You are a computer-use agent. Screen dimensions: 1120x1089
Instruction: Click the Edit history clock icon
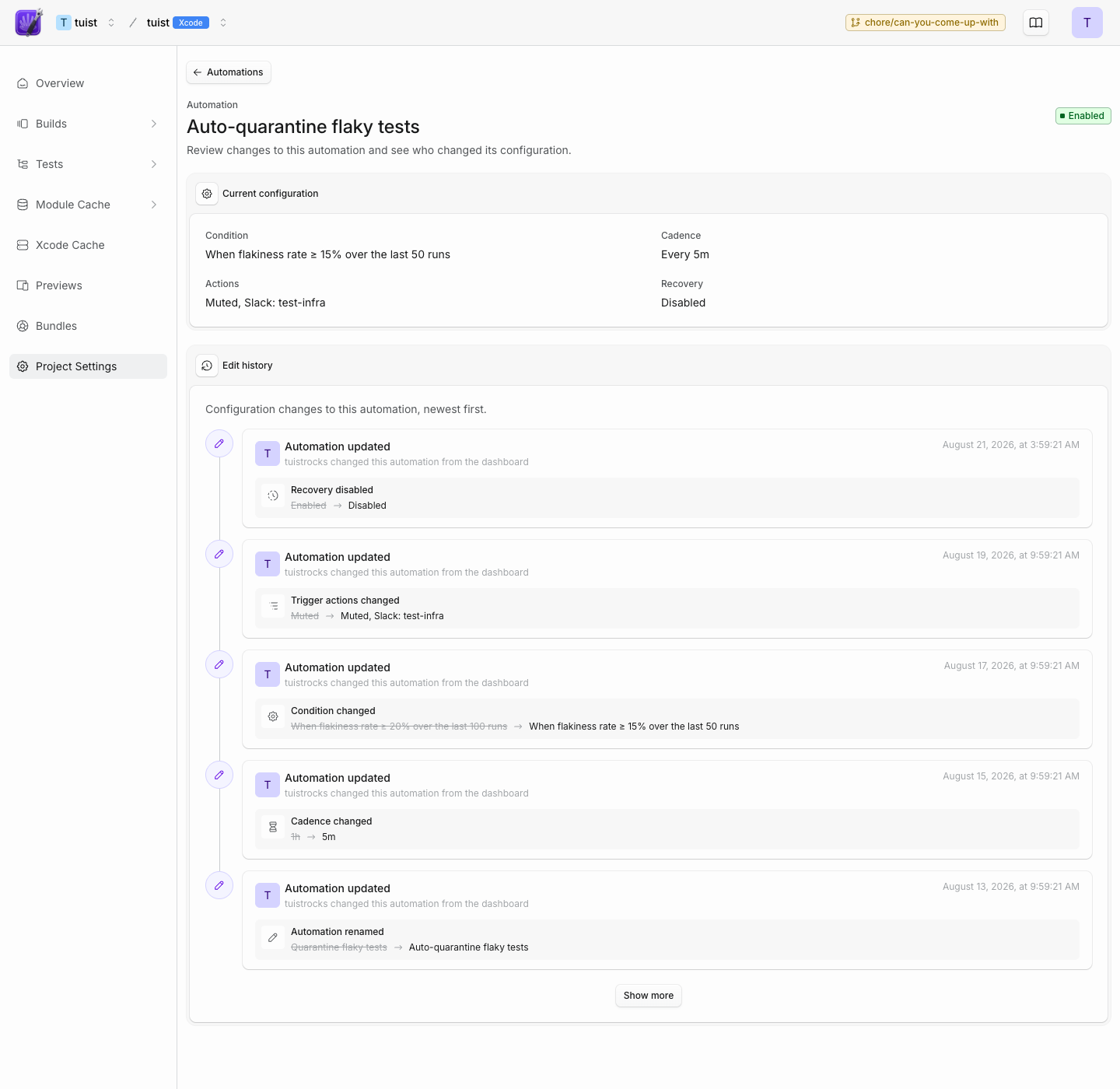coord(207,366)
